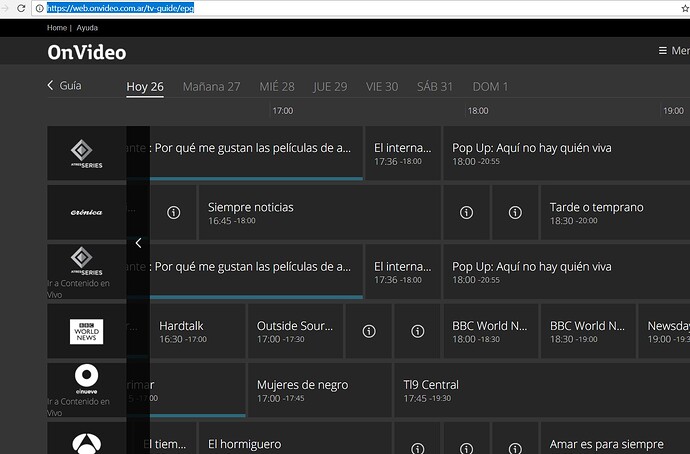Bookmark page with the star icon
The height and width of the screenshot is (454, 690).
click(x=685, y=8)
